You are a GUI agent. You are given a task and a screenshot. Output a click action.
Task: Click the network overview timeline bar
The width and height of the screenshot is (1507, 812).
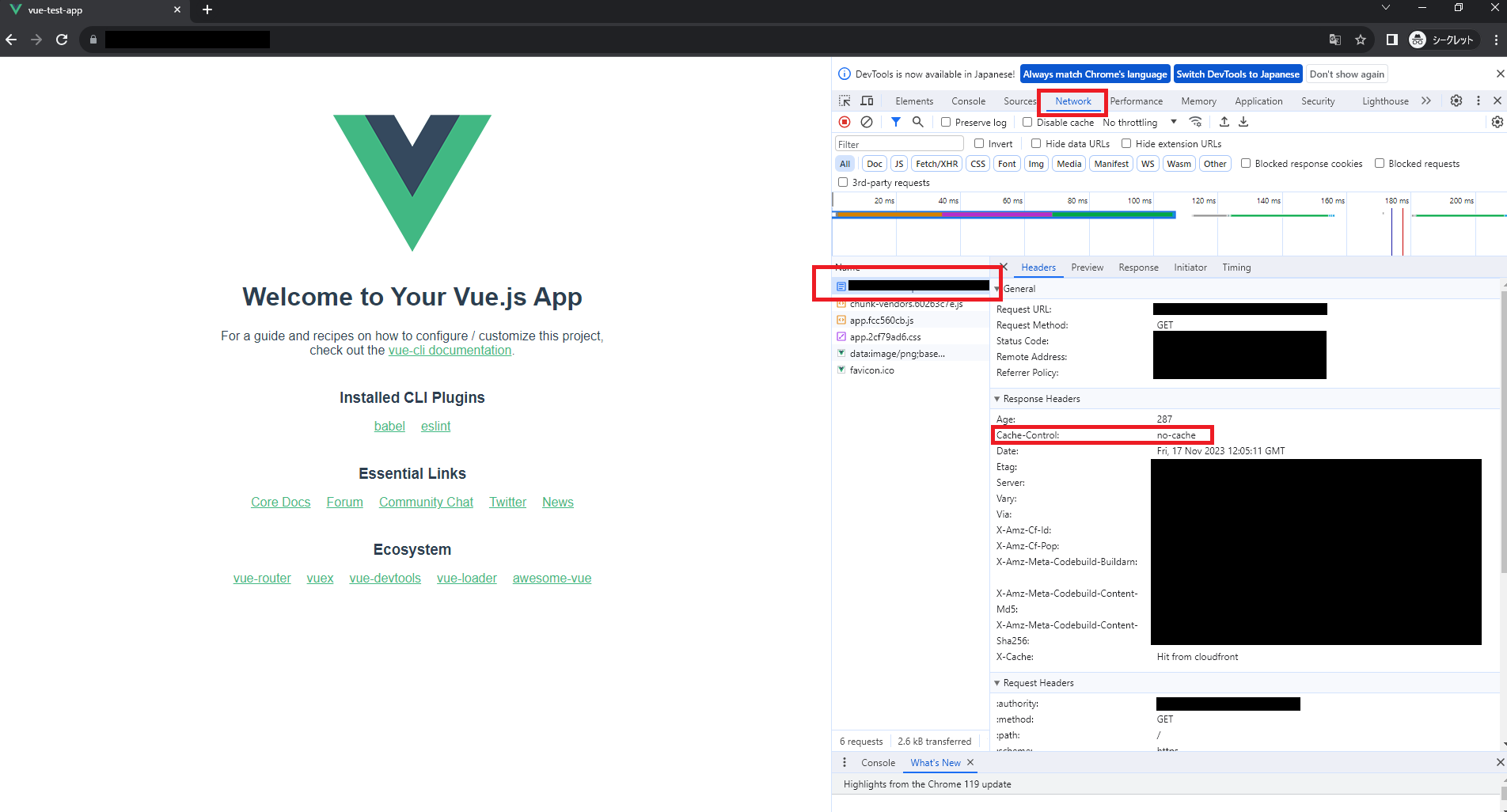(1004, 214)
